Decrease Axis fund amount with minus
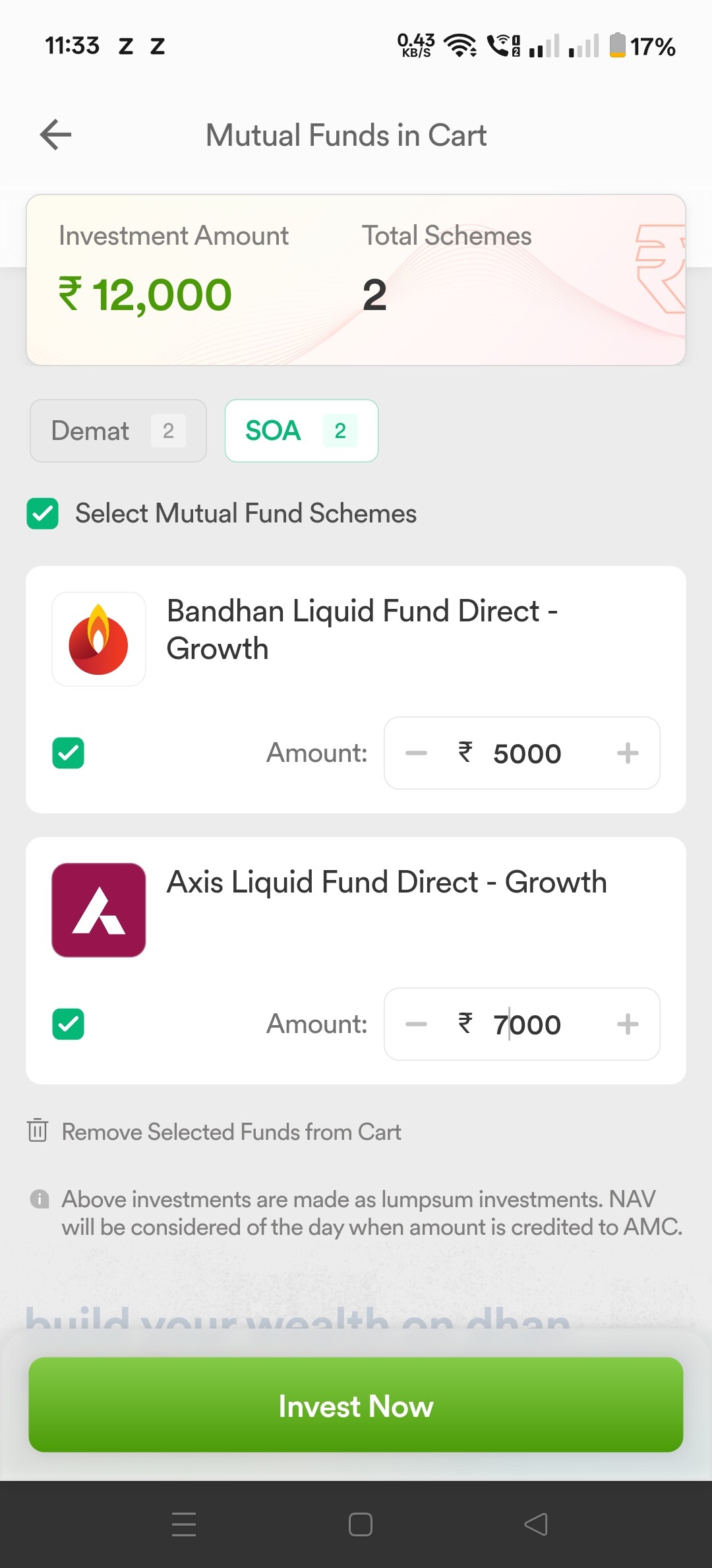This screenshot has width=712, height=1568. 416,1024
